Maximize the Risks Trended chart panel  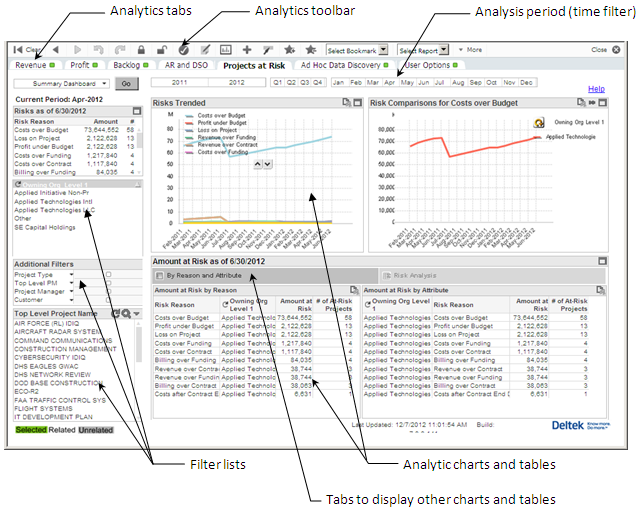[x=357, y=102]
